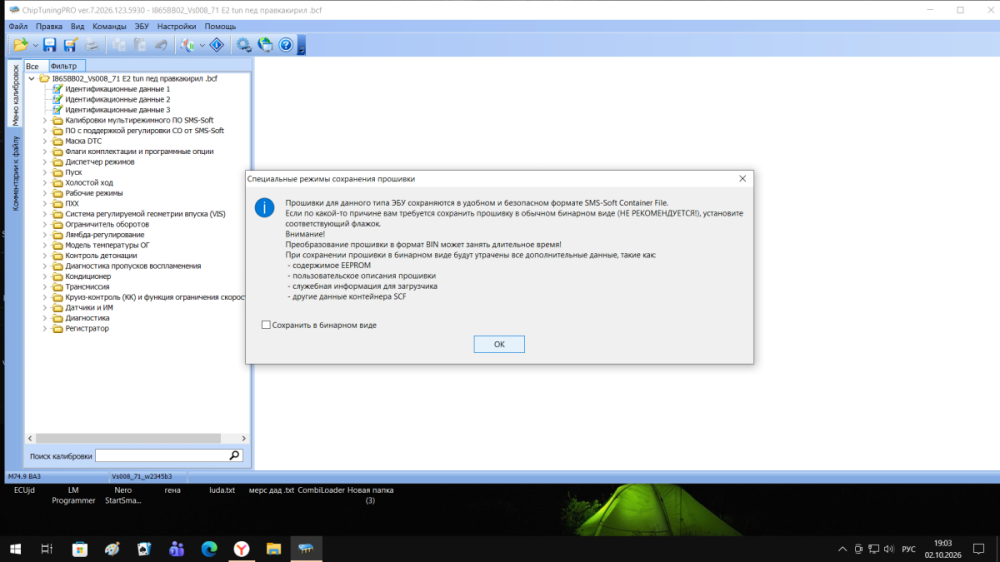The image size is (1000, 562).
Task: Click the blue question mark help icon
Action: point(286,45)
